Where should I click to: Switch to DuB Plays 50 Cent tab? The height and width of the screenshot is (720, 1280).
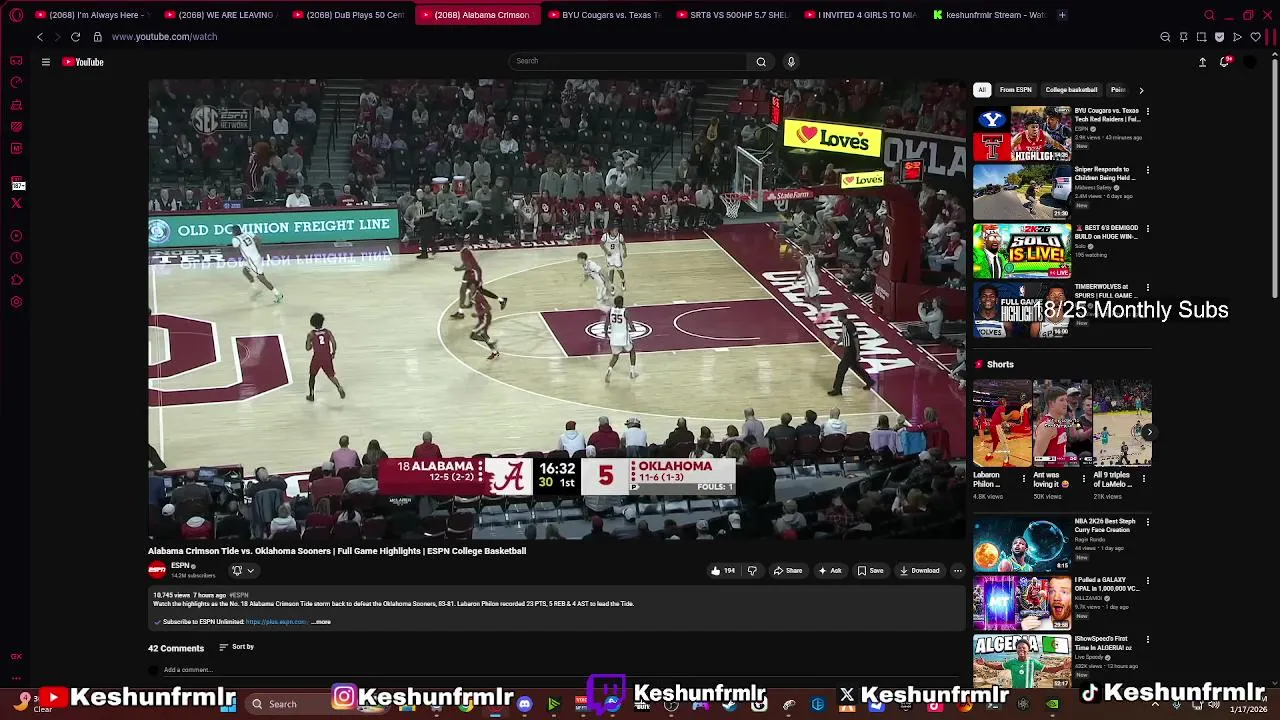349,15
